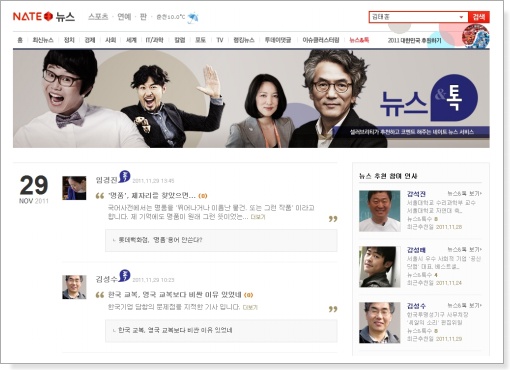The height and width of the screenshot is (370, 510).
Task: Open the umbrella weather icon
Action: pyautogui.click(x=193, y=17)
